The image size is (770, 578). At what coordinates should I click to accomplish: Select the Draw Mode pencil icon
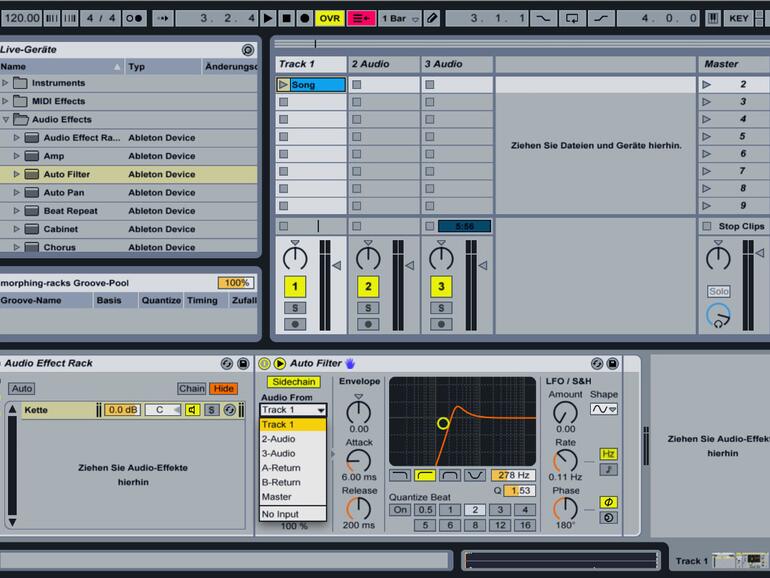click(x=431, y=18)
